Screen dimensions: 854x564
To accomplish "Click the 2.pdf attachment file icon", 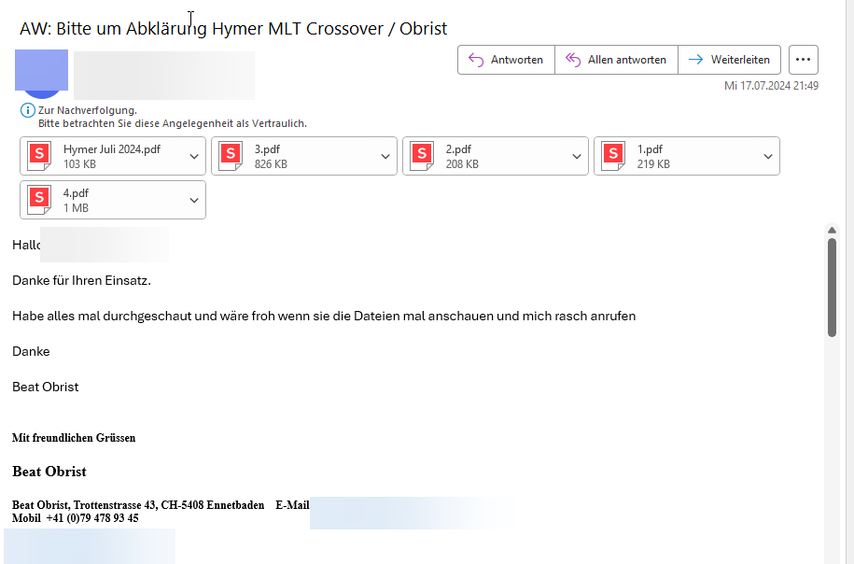I will 423,156.
